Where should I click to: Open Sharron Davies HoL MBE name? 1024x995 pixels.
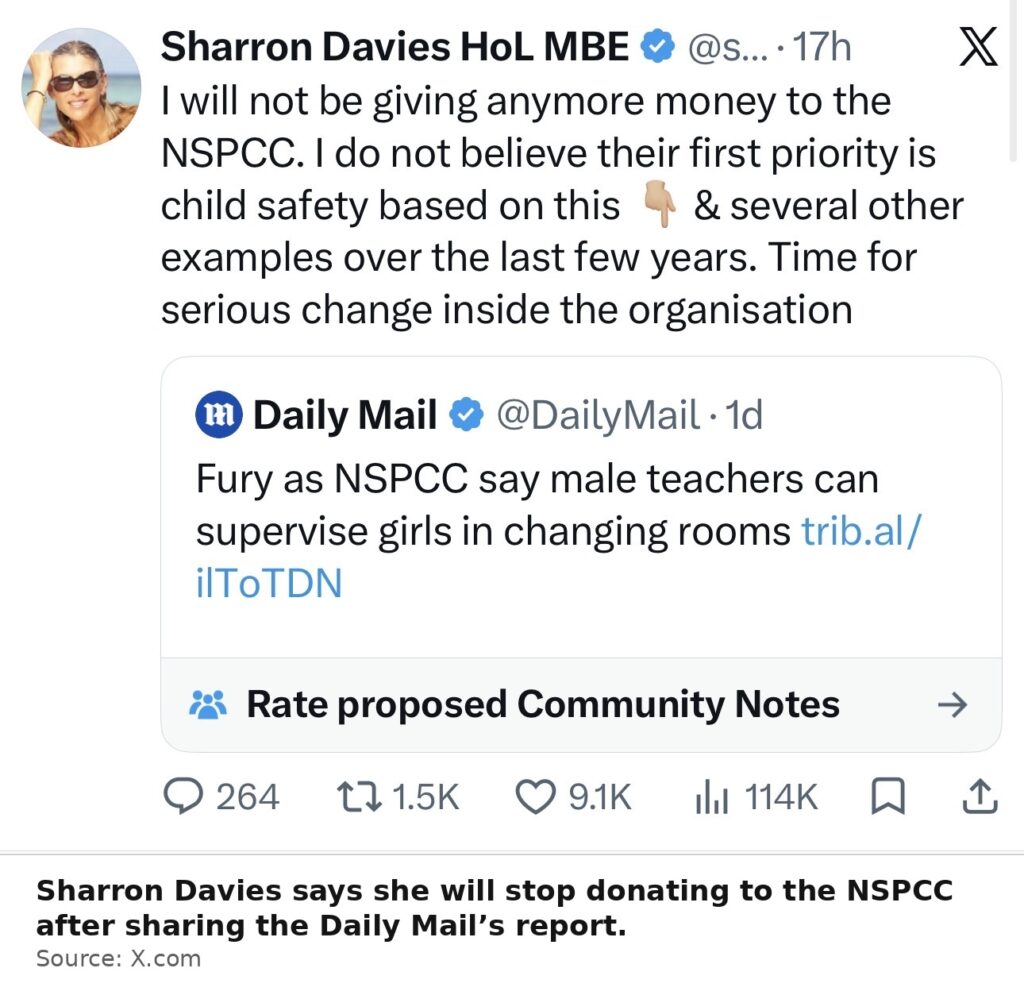click(394, 47)
